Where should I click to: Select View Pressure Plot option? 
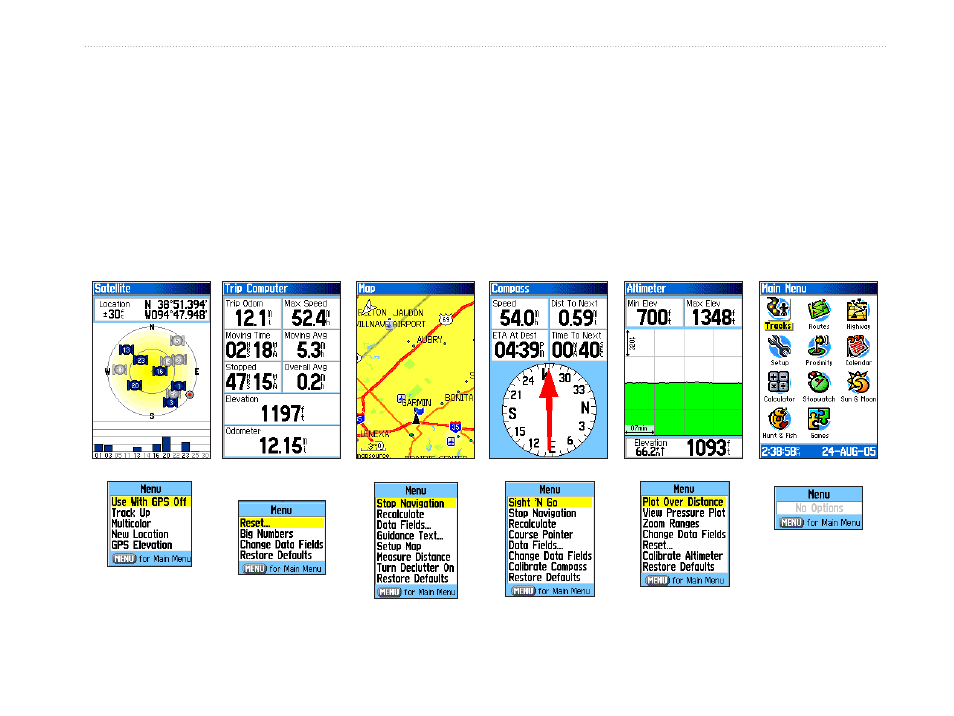point(684,513)
